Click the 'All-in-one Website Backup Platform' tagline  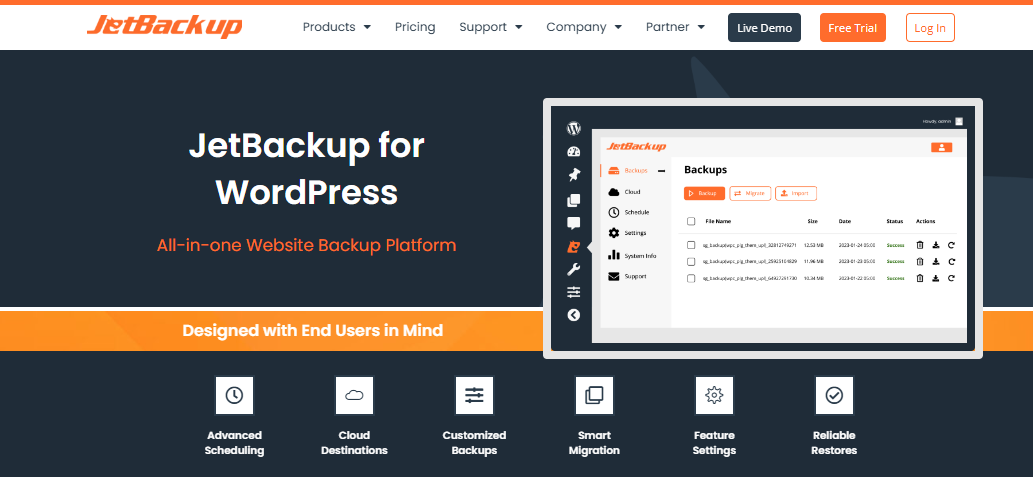click(x=306, y=245)
